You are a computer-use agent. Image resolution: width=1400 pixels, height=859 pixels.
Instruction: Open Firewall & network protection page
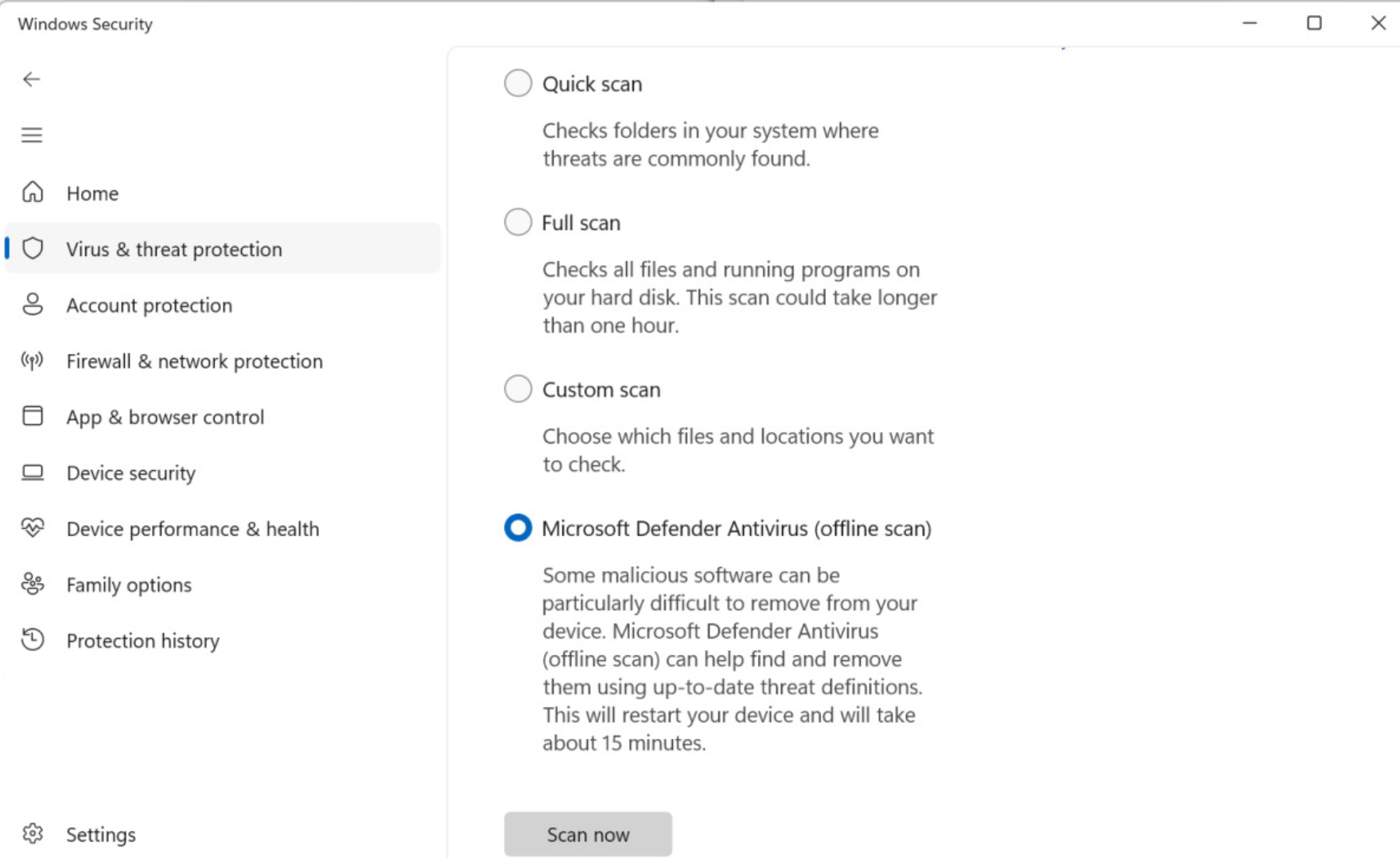(194, 361)
